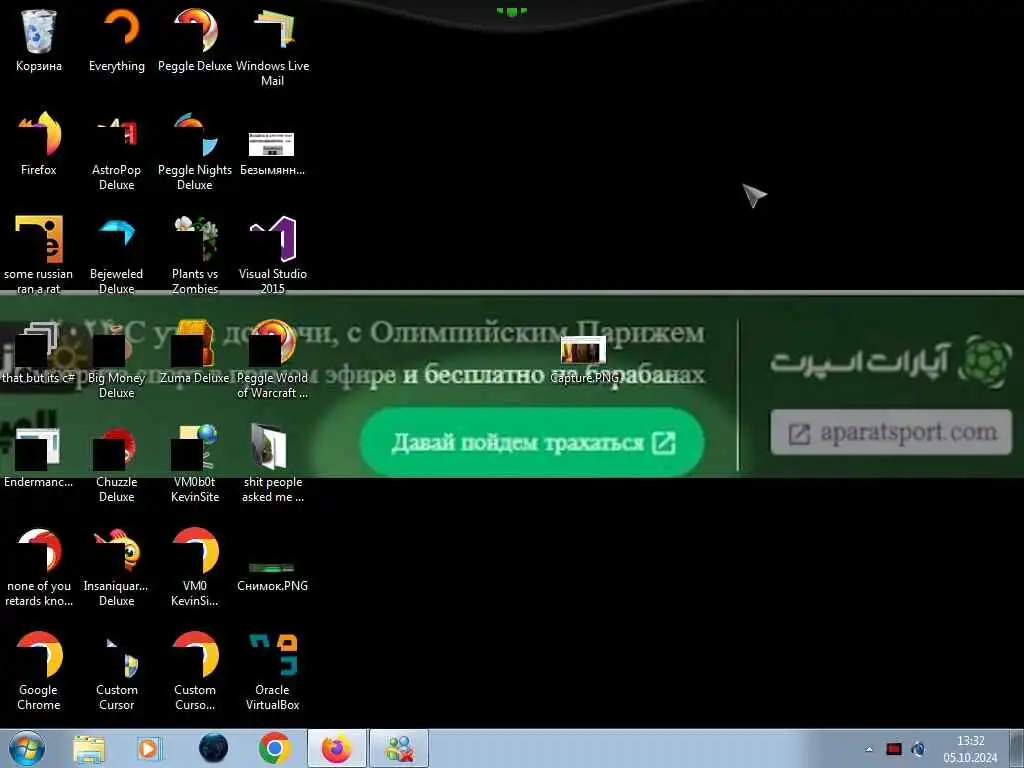Switch to Firefox window in taskbar
This screenshot has height=768, width=1024.
tap(337, 748)
